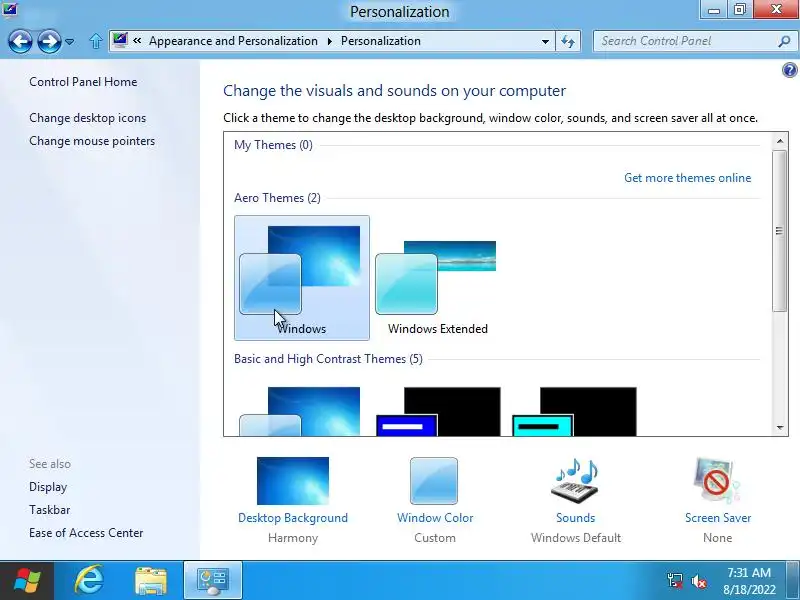This screenshot has height=600, width=800.
Task: Click the Start button
Action: [27, 581]
